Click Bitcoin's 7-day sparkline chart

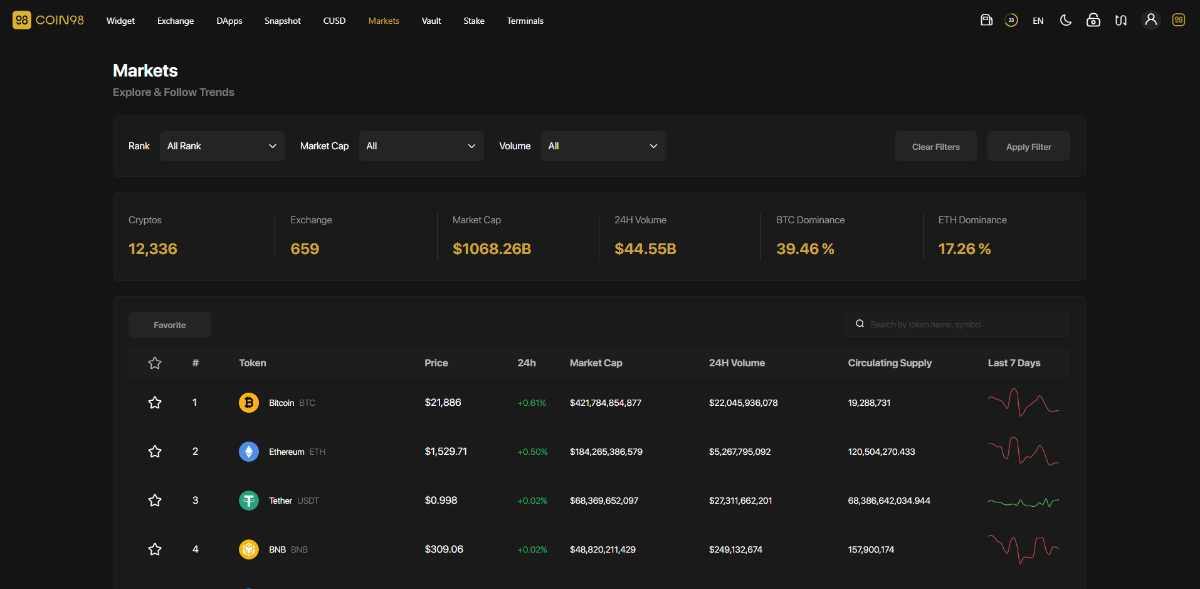1023,402
